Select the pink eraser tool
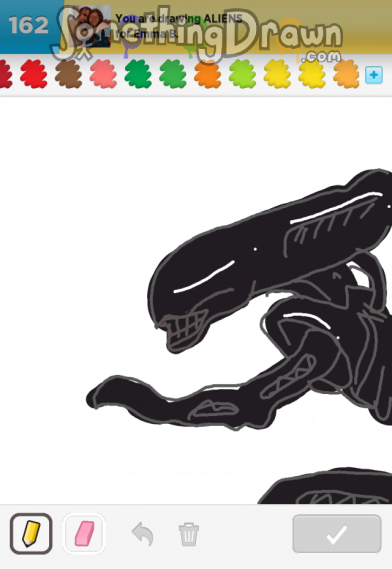Screen dimensions: 392x569 [84, 533]
